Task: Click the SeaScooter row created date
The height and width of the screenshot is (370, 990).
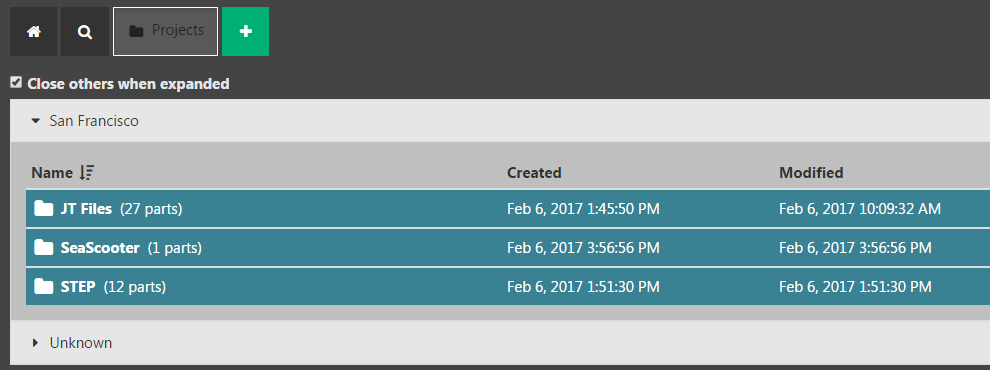Action: pyautogui.click(x=583, y=248)
